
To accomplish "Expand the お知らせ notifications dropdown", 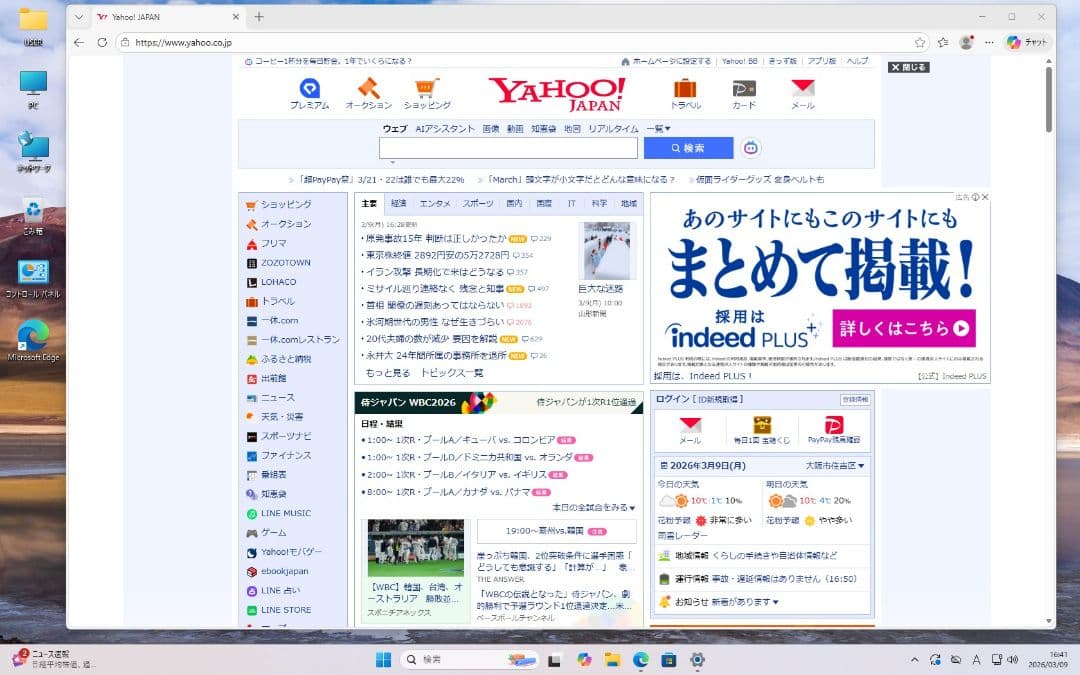I will pyautogui.click(x=726, y=602).
